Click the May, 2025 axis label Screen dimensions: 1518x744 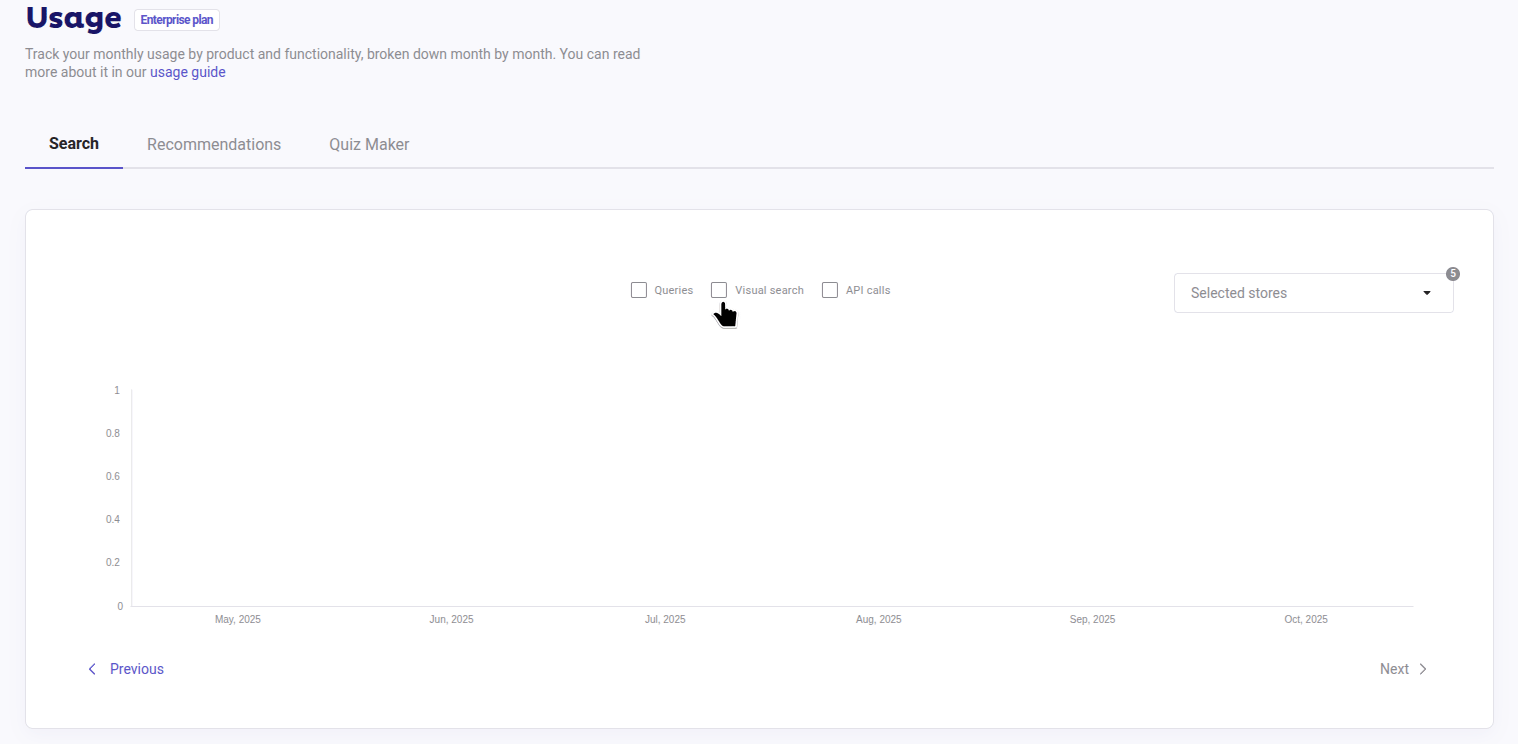click(237, 618)
